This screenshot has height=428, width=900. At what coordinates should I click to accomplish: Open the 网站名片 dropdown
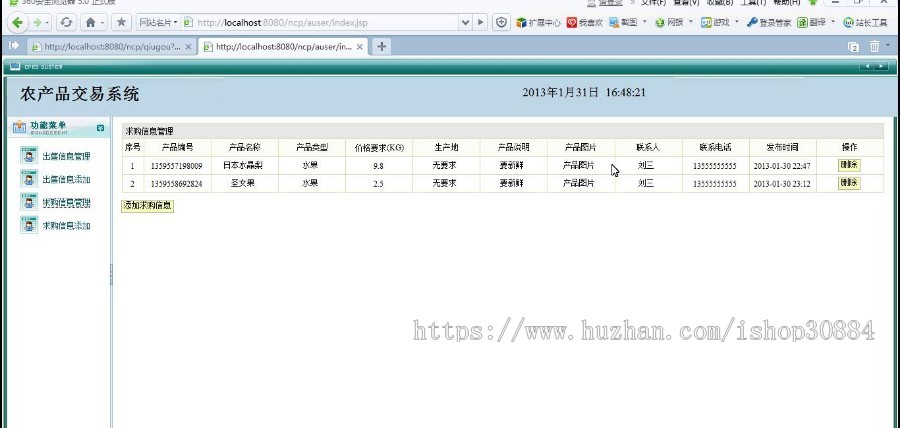158,23
